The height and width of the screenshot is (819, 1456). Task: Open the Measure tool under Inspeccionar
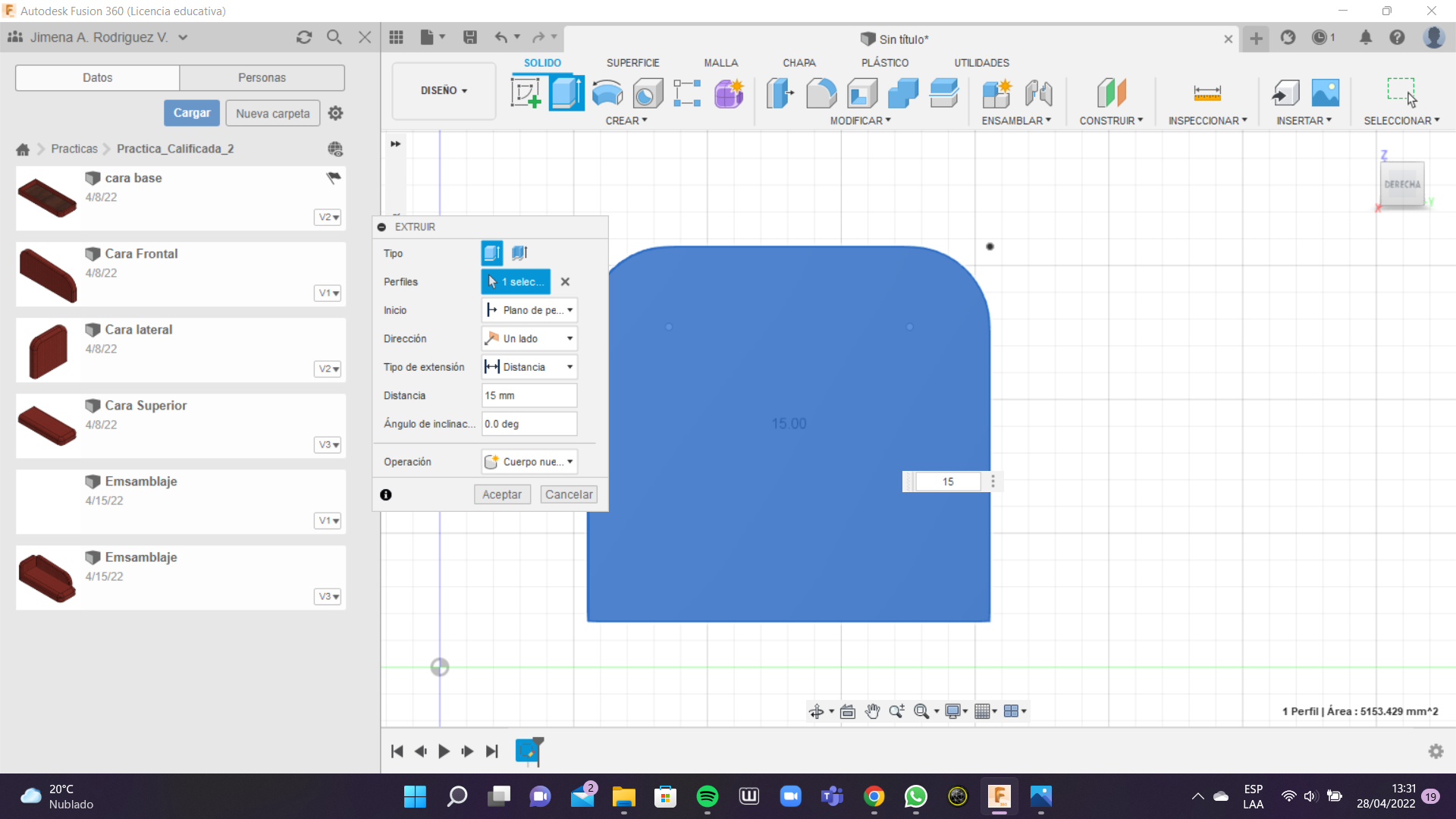(1207, 93)
